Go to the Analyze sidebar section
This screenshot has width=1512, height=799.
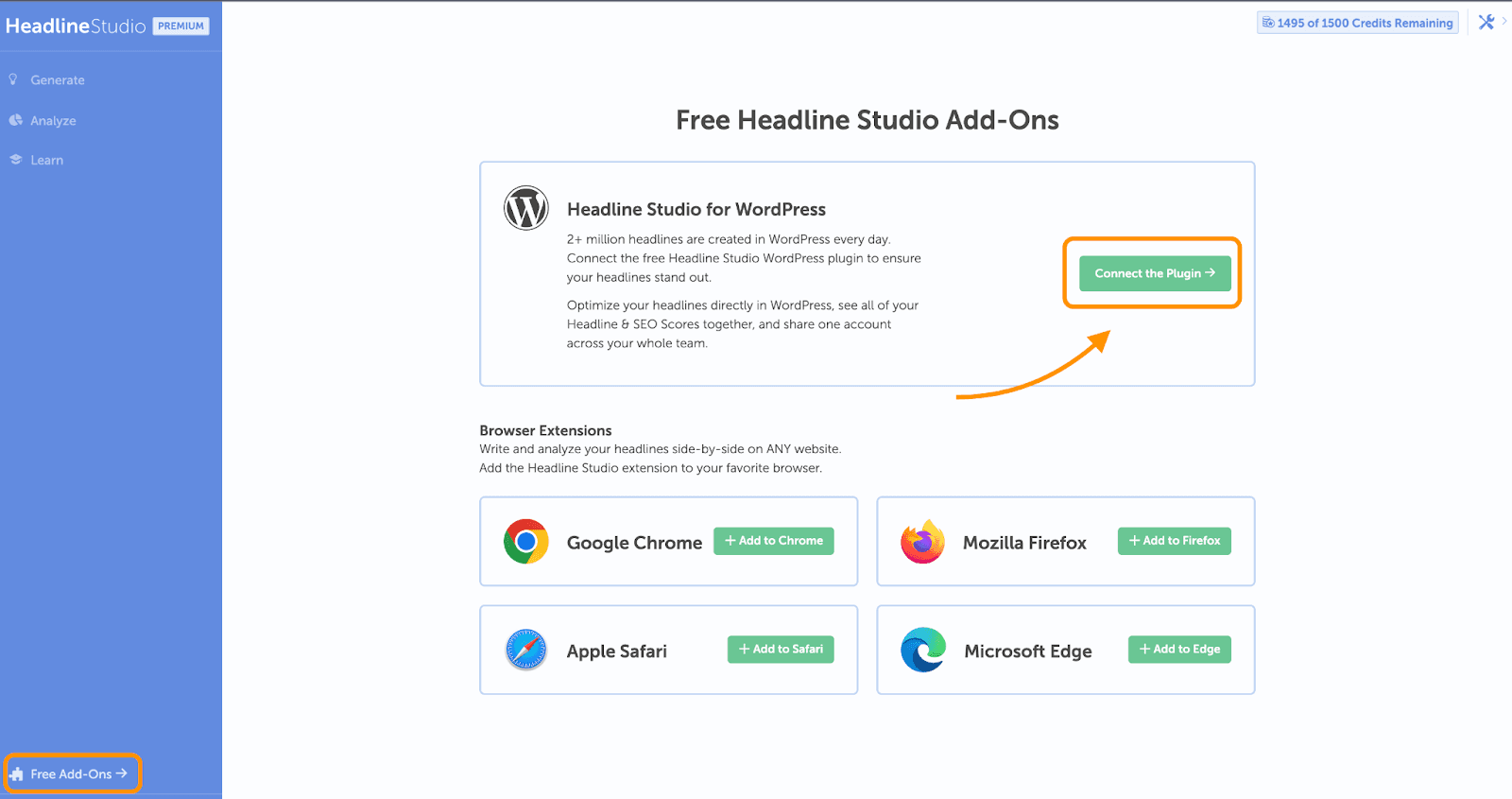click(53, 121)
